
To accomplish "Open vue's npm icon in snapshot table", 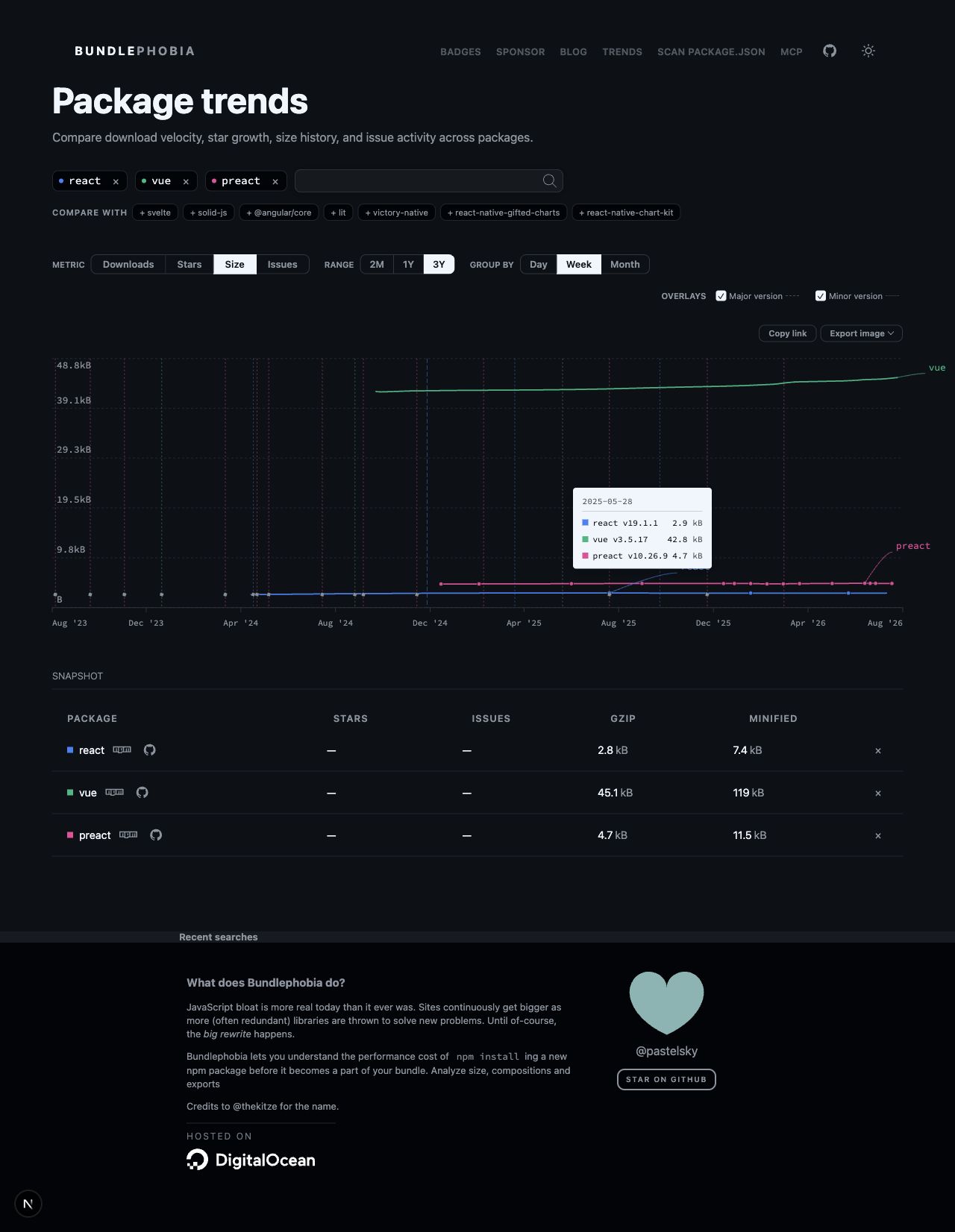I will click(114, 792).
